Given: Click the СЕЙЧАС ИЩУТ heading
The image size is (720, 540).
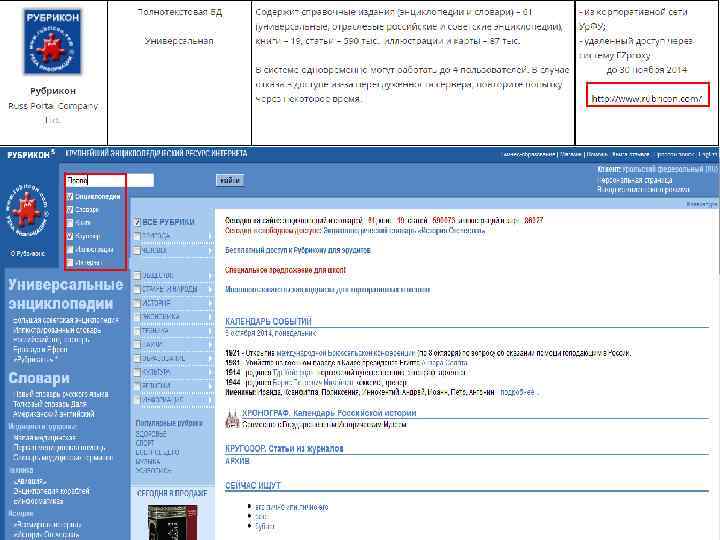Looking at the screenshot, I should pyautogui.click(x=253, y=486).
